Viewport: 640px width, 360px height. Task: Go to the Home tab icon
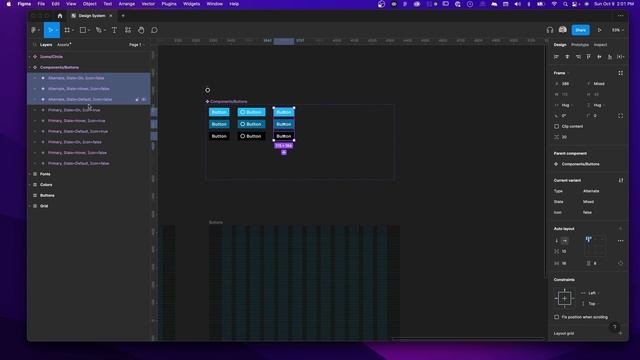click(60, 16)
